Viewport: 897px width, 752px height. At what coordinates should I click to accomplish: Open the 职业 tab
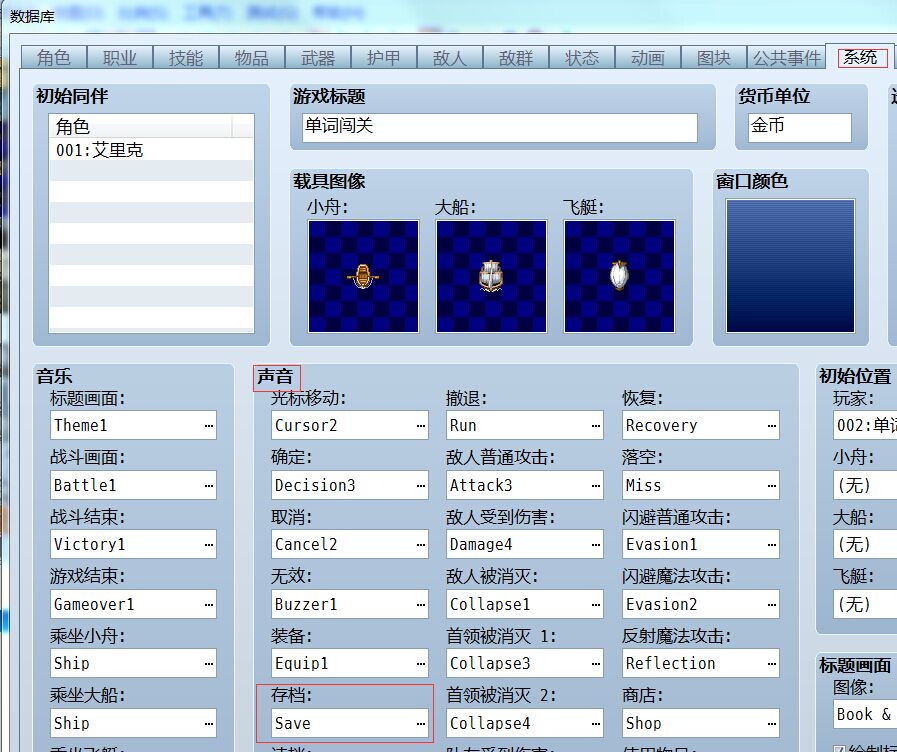120,58
